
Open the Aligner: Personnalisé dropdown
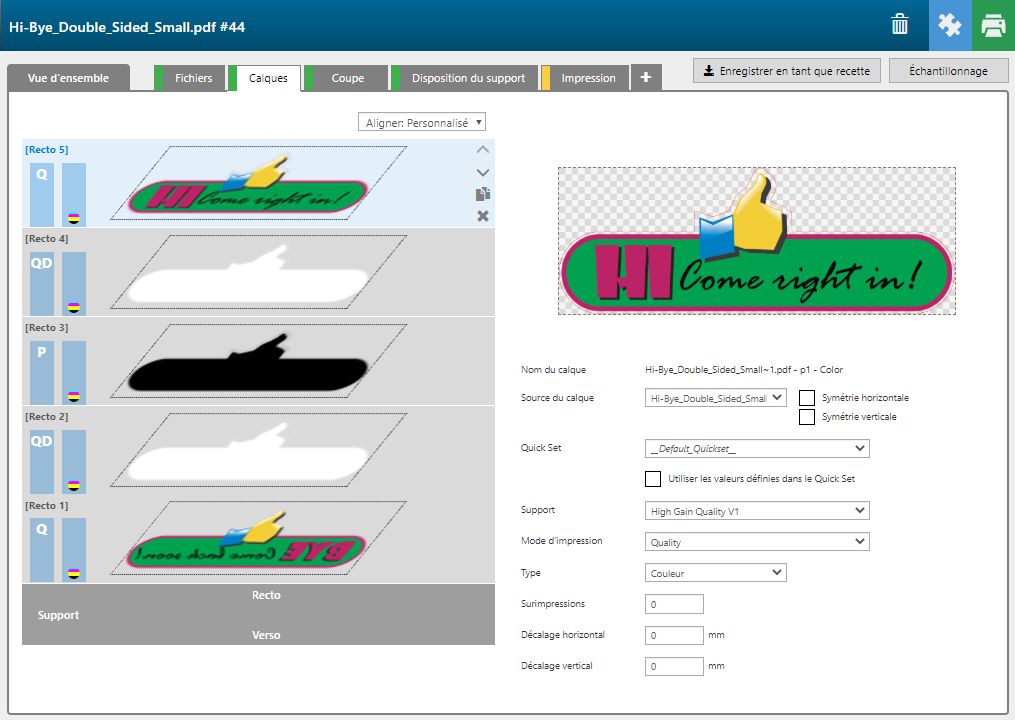(422, 122)
